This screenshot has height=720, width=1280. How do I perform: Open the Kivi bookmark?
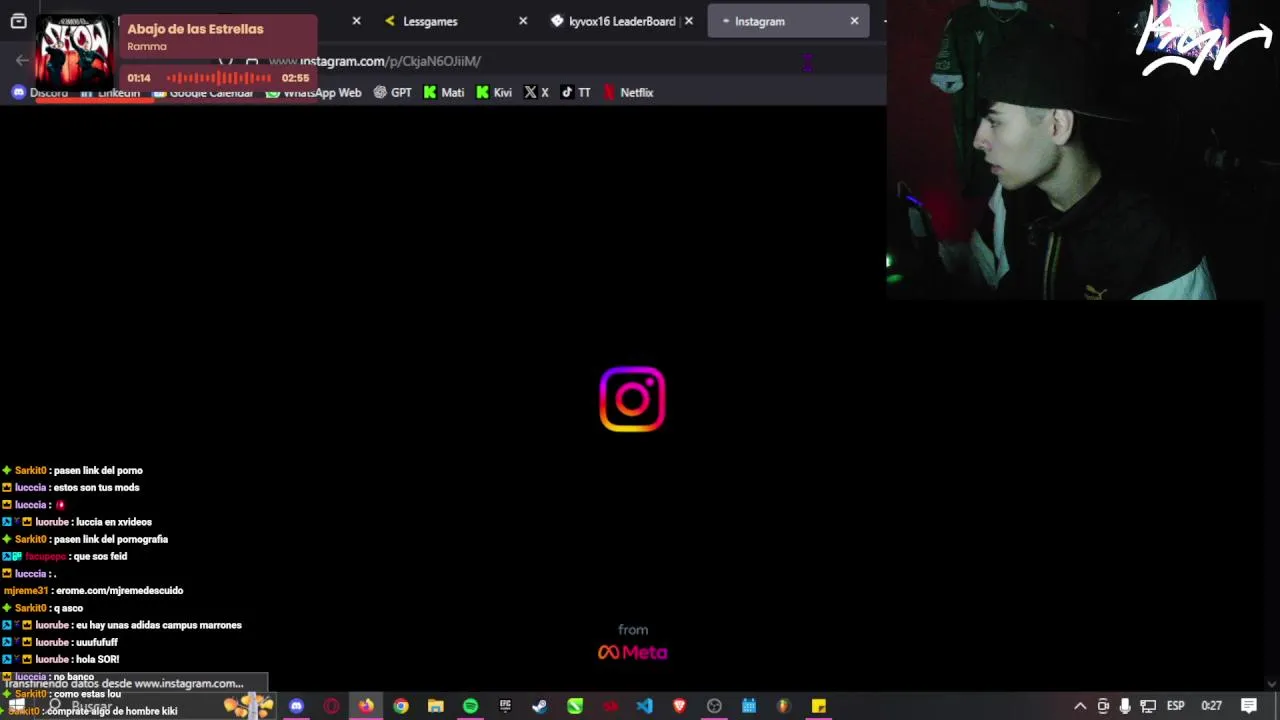[494, 93]
